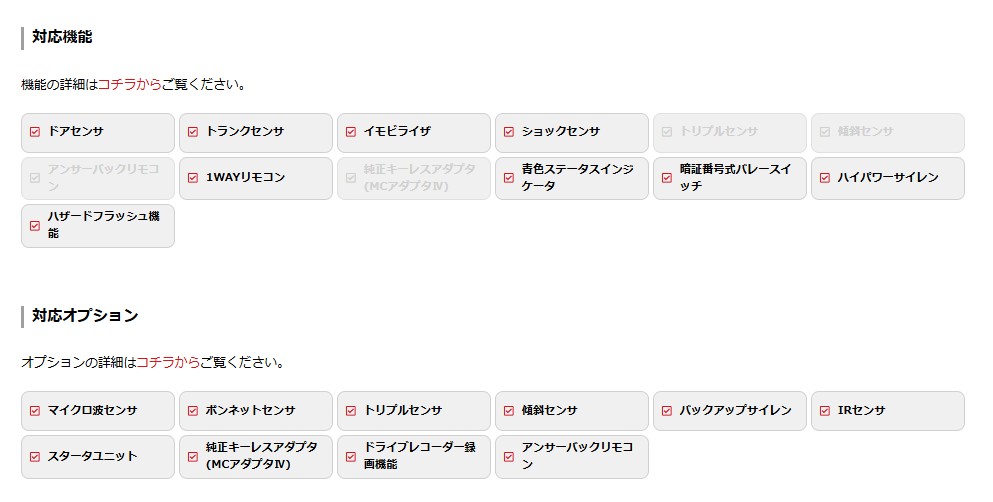993x502 pixels.
Task: Toggle 傾斜センサ in 対応オプション section
Action: (x=509, y=411)
